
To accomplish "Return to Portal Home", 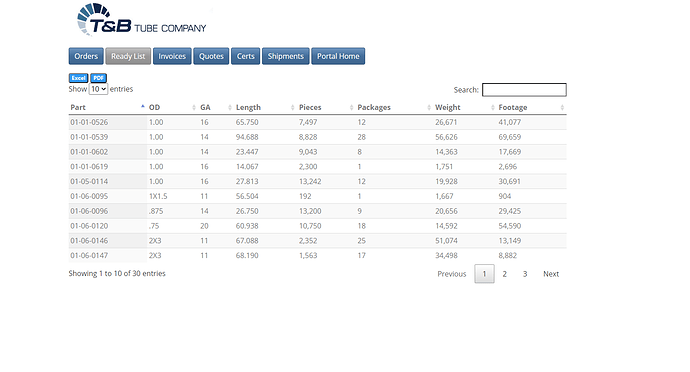I will tap(338, 56).
